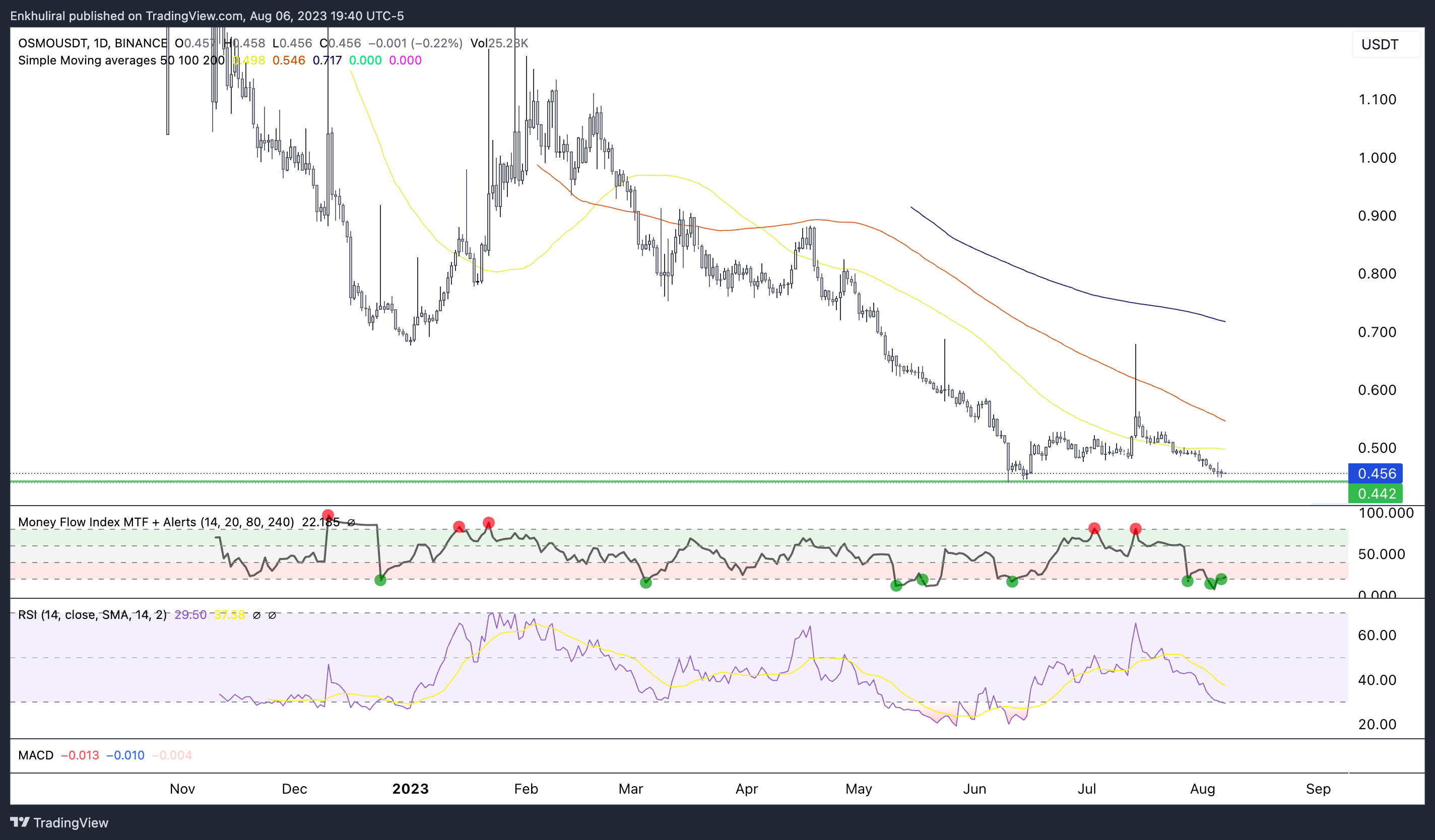1435x840 pixels.
Task: Click the second ∅ symbol after RSI values
Action: point(272,615)
